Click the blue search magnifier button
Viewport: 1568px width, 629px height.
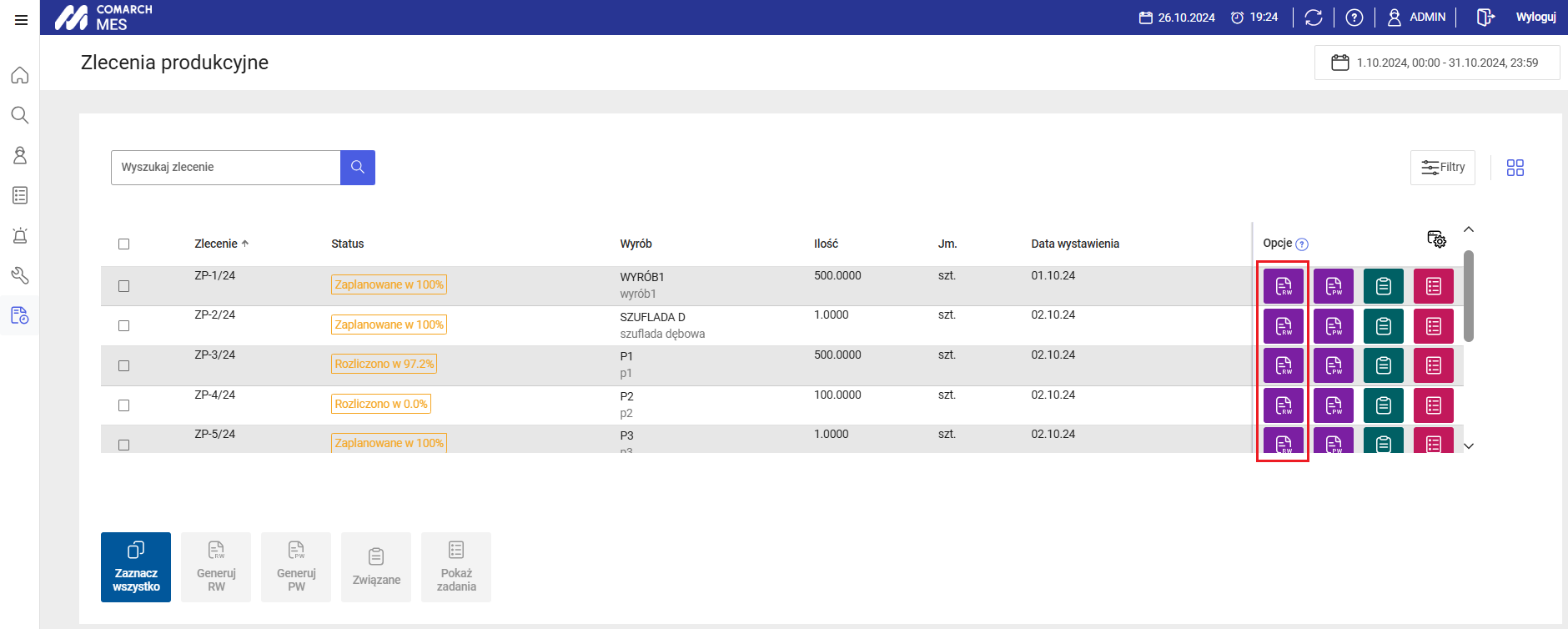tap(358, 168)
